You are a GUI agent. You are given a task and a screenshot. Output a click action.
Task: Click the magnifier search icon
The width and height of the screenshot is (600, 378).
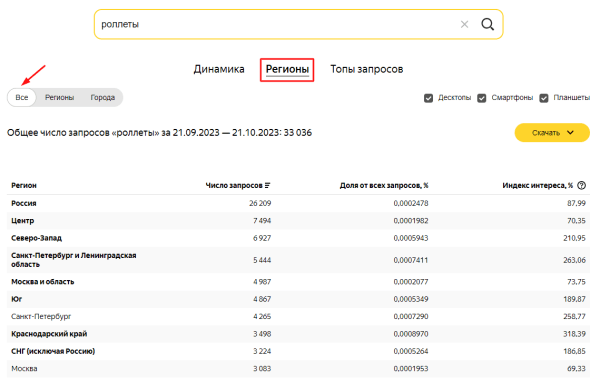pos(487,24)
